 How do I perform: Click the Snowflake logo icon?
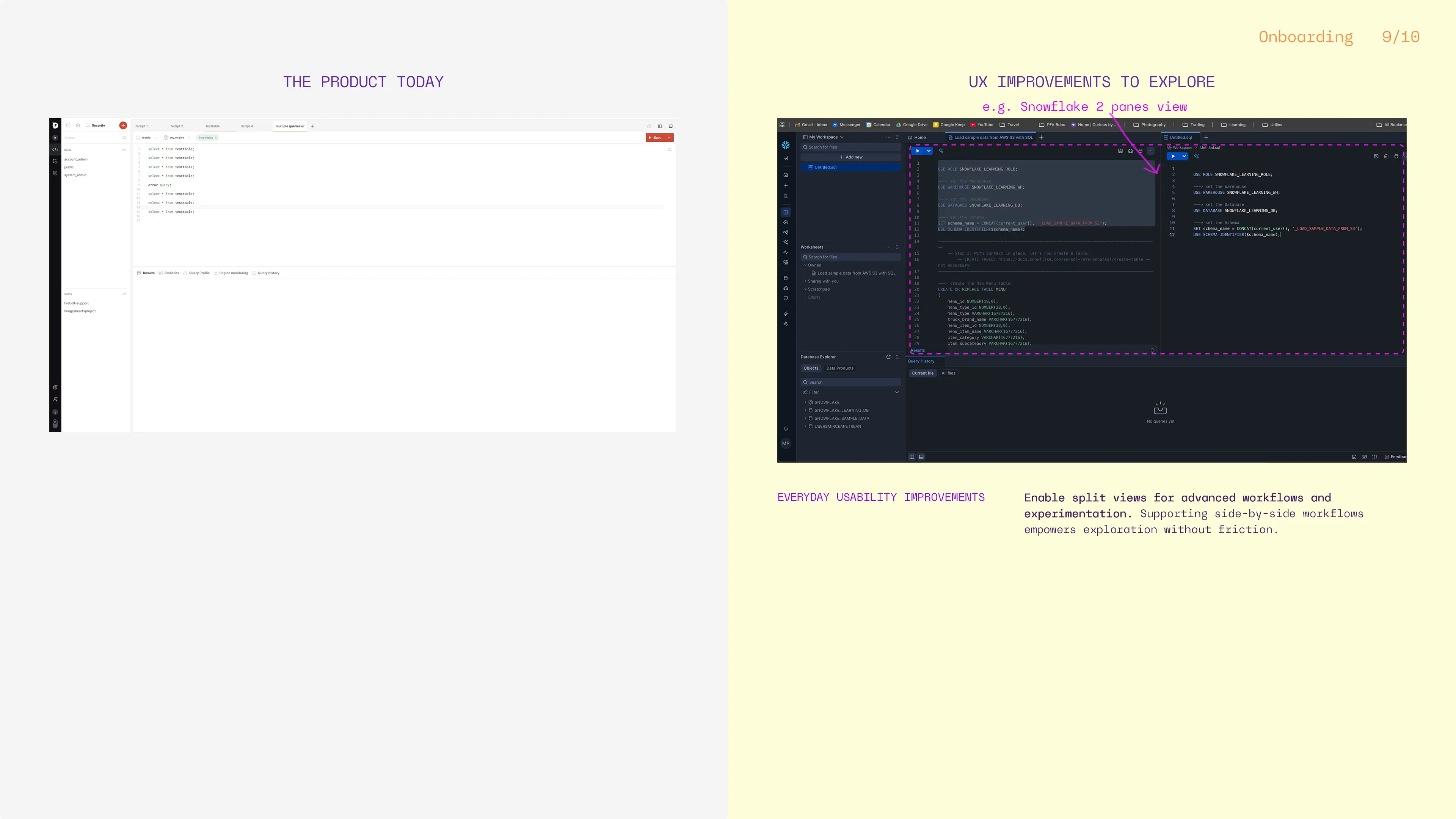pos(786,145)
